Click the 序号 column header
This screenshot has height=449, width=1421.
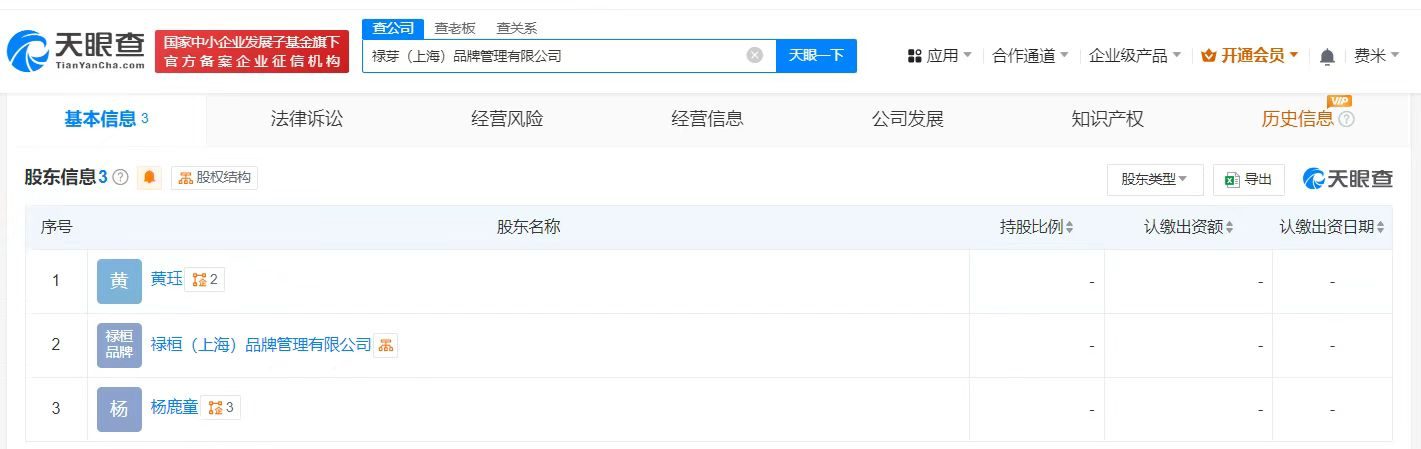[x=57, y=227]
